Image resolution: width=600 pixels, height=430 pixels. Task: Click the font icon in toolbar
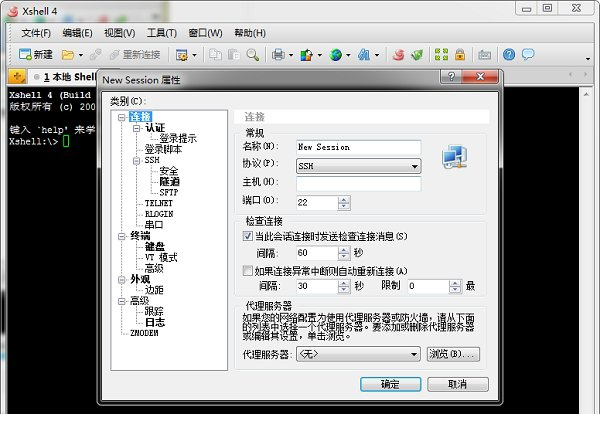(364, 55)
